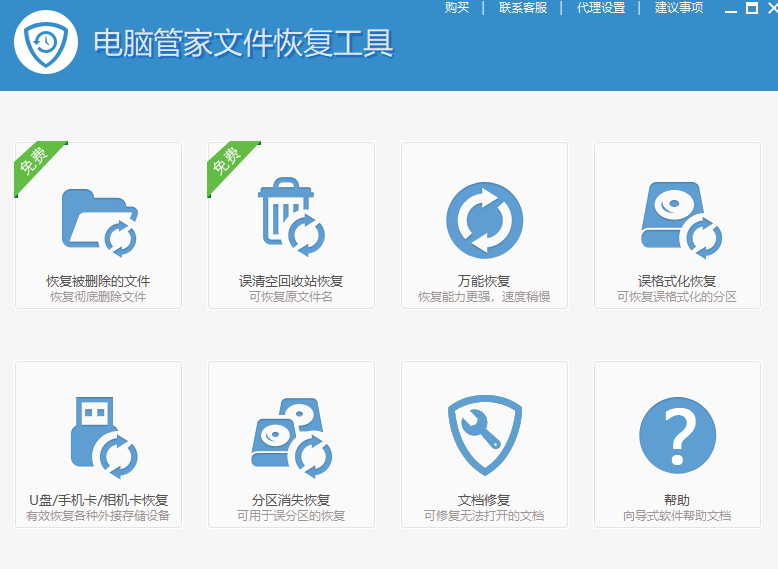Click the lost partition dual-disk icon
The image size is (778, 569).
coord(291,438)
